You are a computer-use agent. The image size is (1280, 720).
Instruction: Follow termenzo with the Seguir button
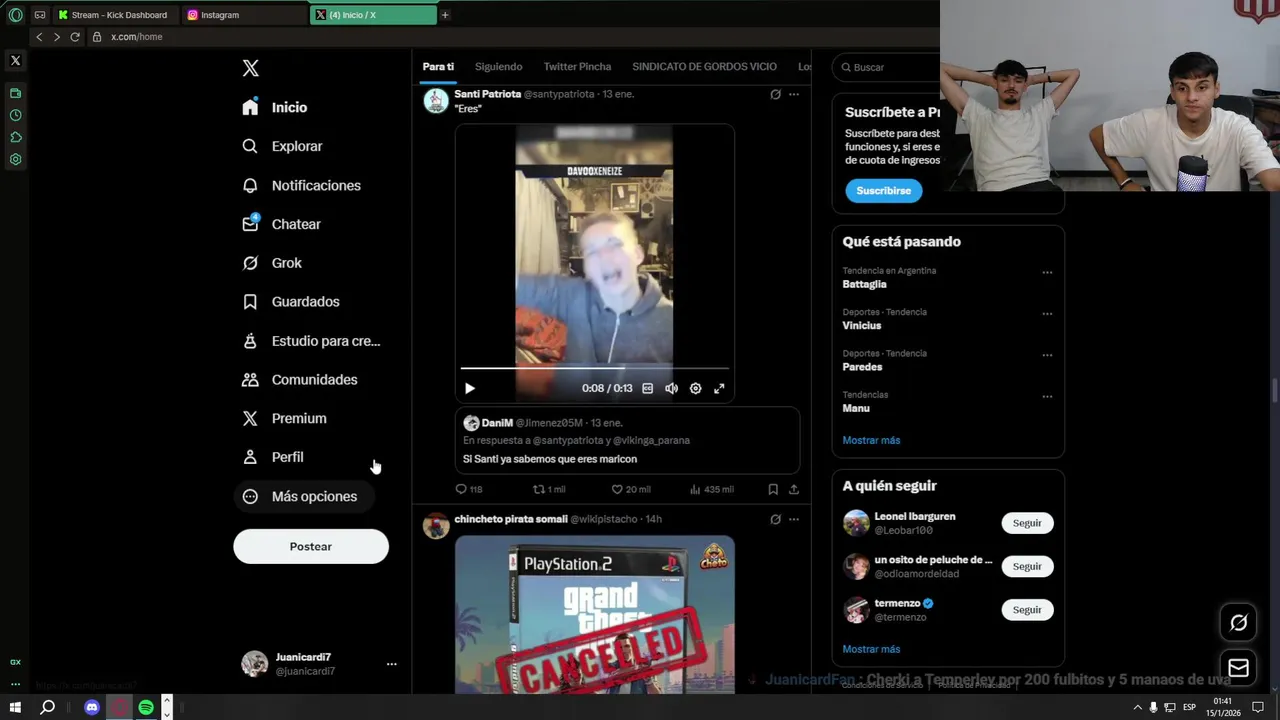pos(1027,610)
